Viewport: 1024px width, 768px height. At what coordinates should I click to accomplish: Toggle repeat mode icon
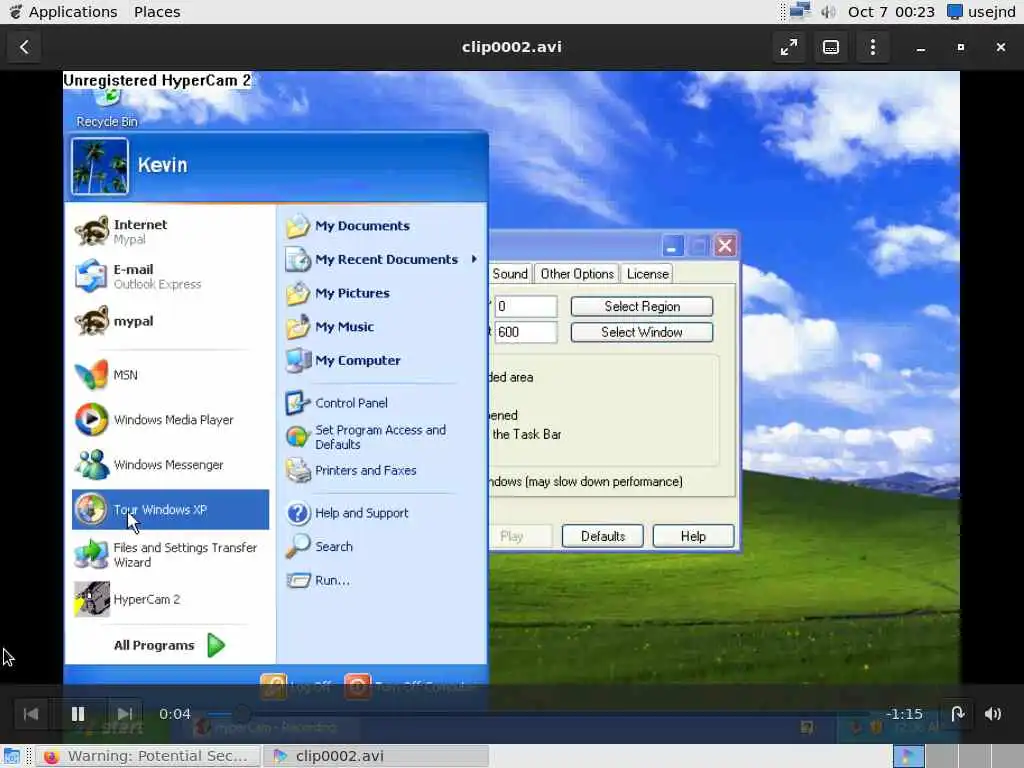pos(957,714)
